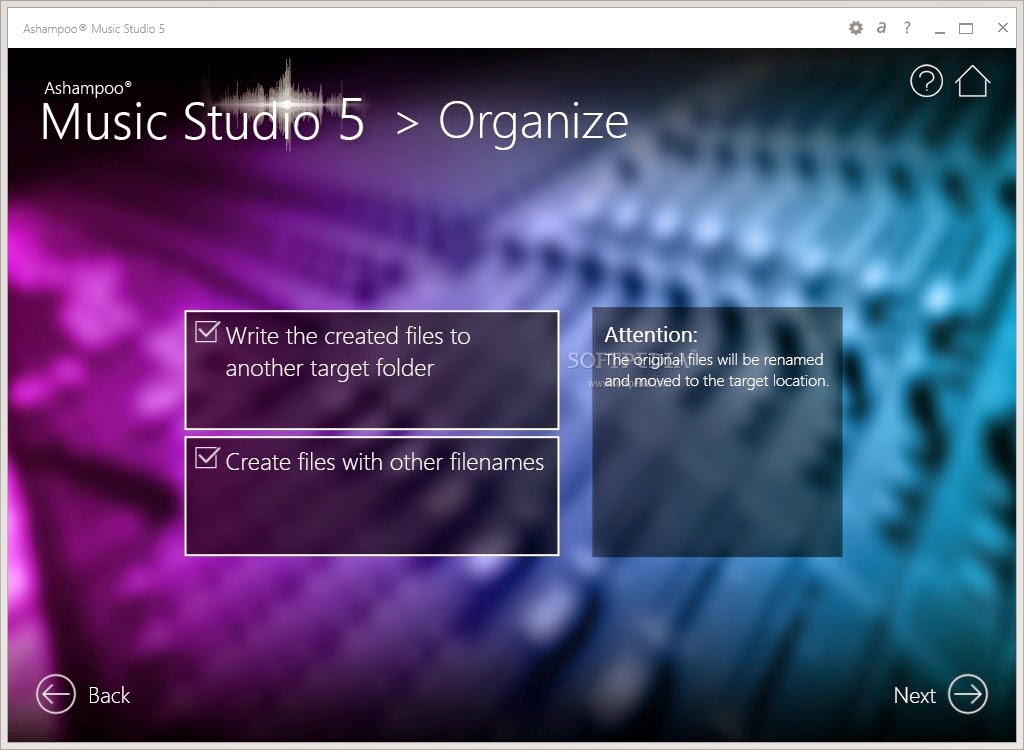Click the Ashampoo 'a' icon in title bar
This screenshot has width=1024, height=750.
[x=882, y=27]
